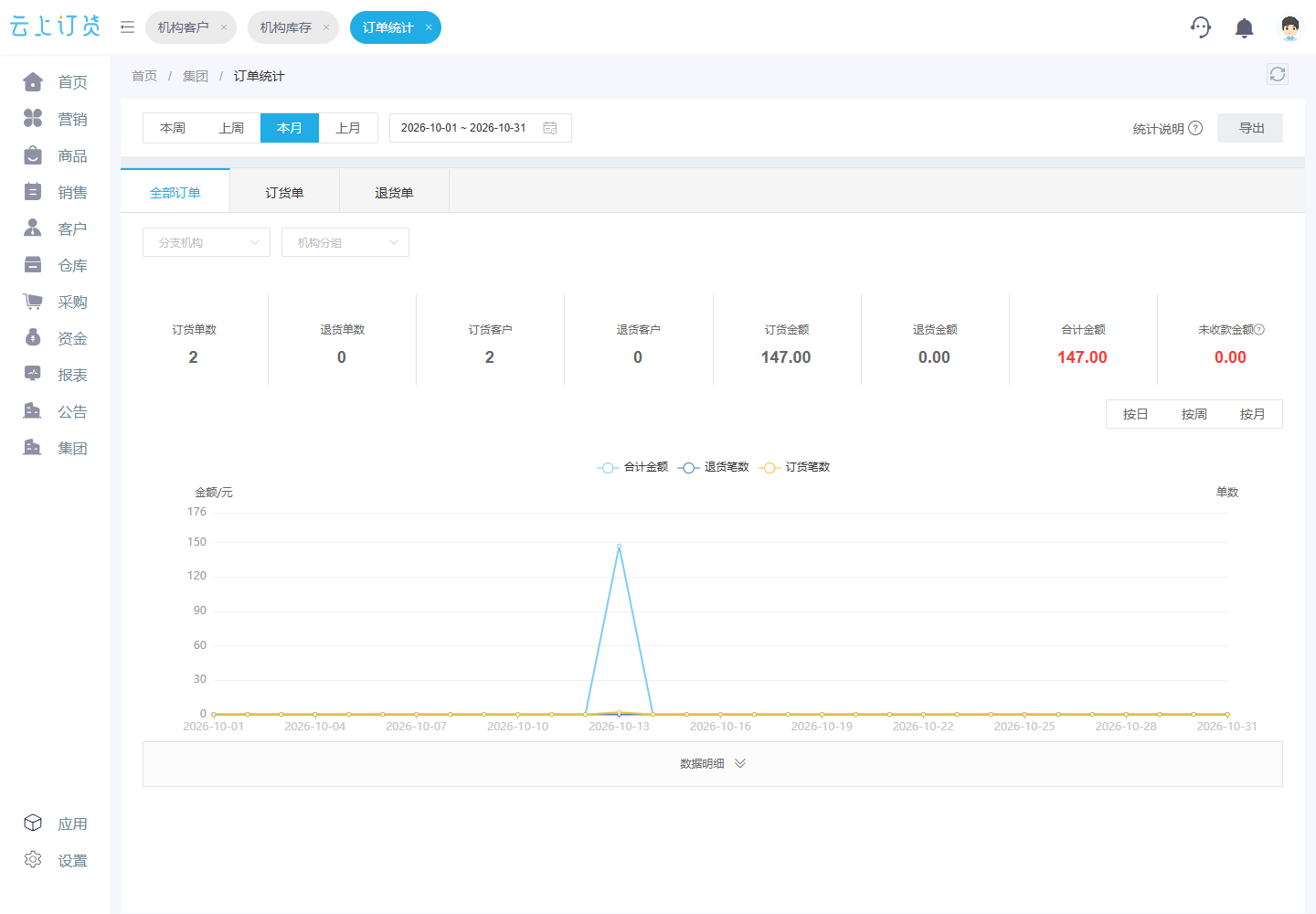
Task: Click the date range input field
Action: pos(481,128)
